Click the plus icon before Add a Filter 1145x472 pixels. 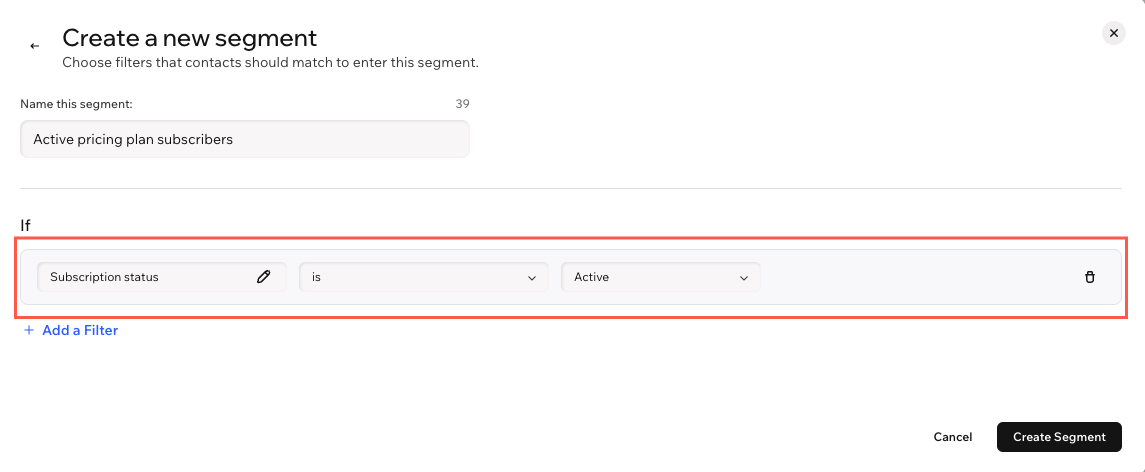click(x=29, y=330)
